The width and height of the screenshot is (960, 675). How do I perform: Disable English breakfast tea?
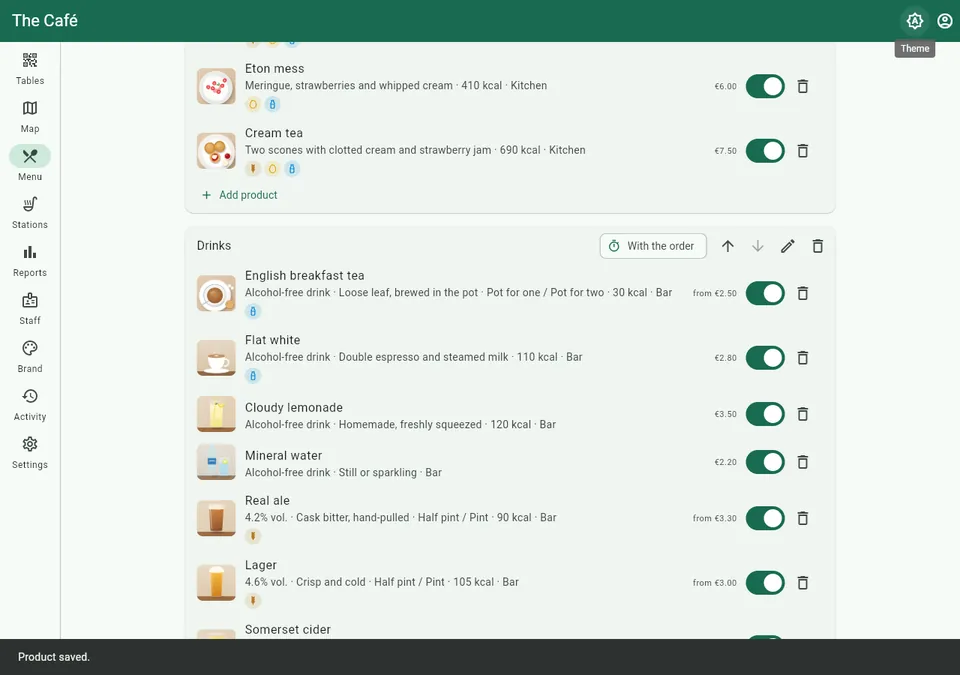point(765,293)
